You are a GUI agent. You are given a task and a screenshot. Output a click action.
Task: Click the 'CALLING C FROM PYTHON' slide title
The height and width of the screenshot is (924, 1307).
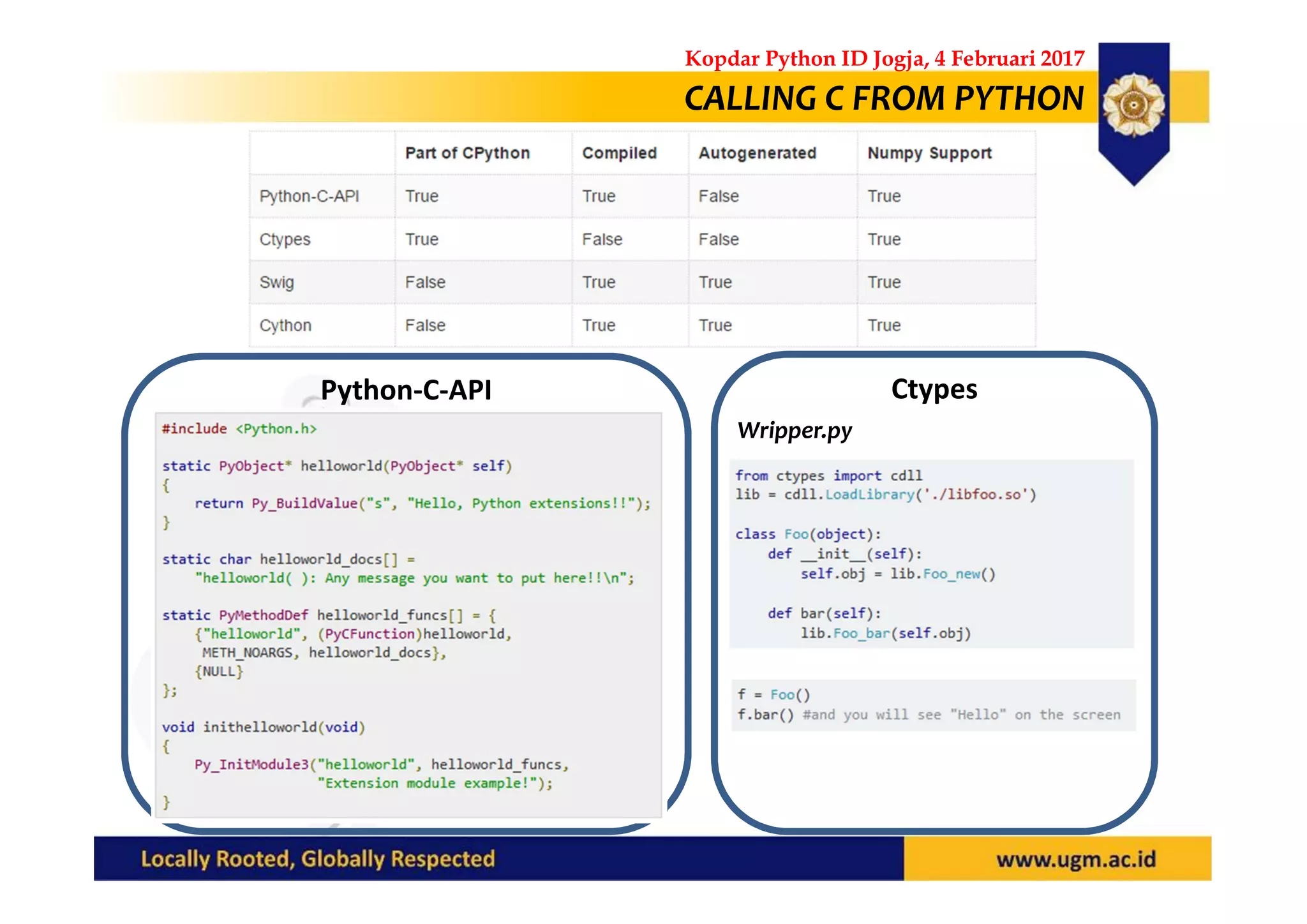click(884, 98)
